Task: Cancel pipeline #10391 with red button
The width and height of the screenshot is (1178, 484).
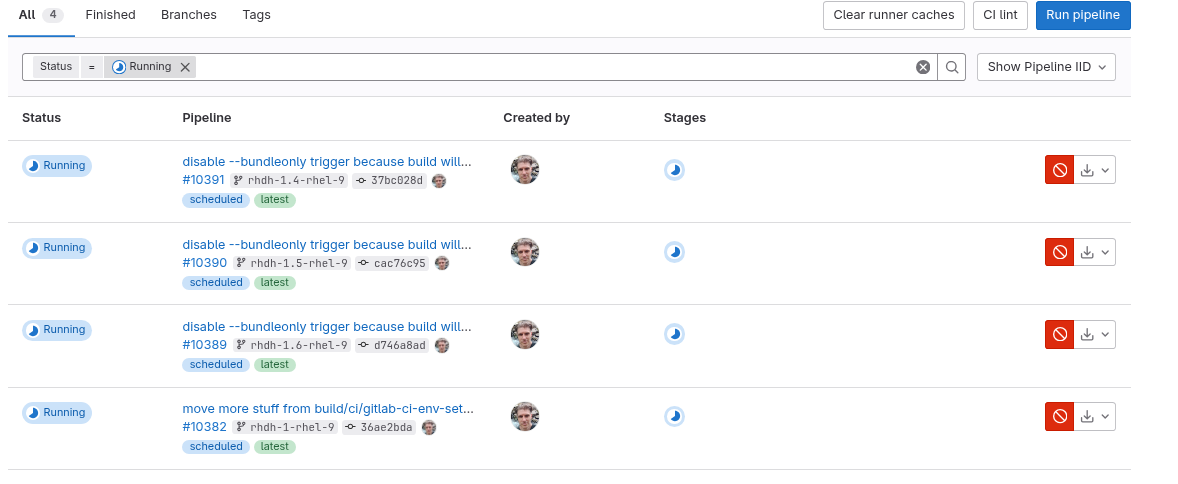Action: (x=1059, y=170)
